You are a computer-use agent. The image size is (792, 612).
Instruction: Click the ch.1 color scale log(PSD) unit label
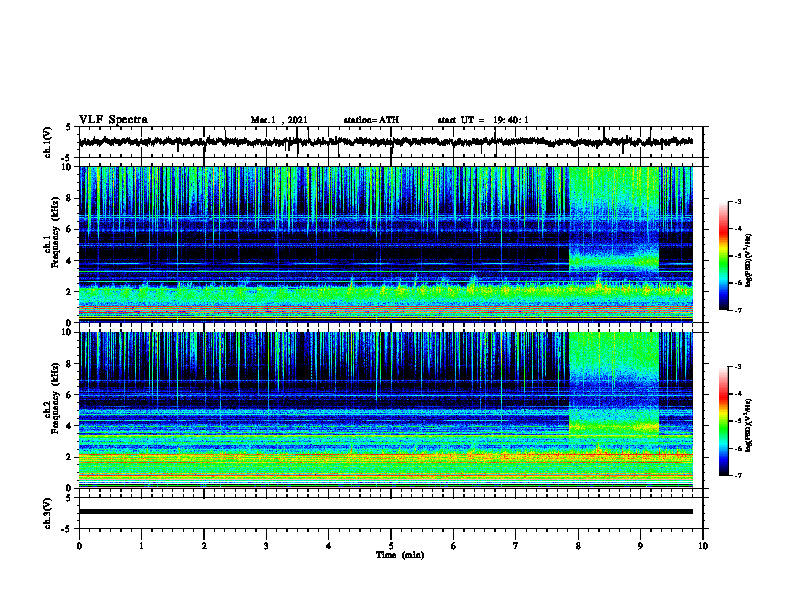pos(748,261)
